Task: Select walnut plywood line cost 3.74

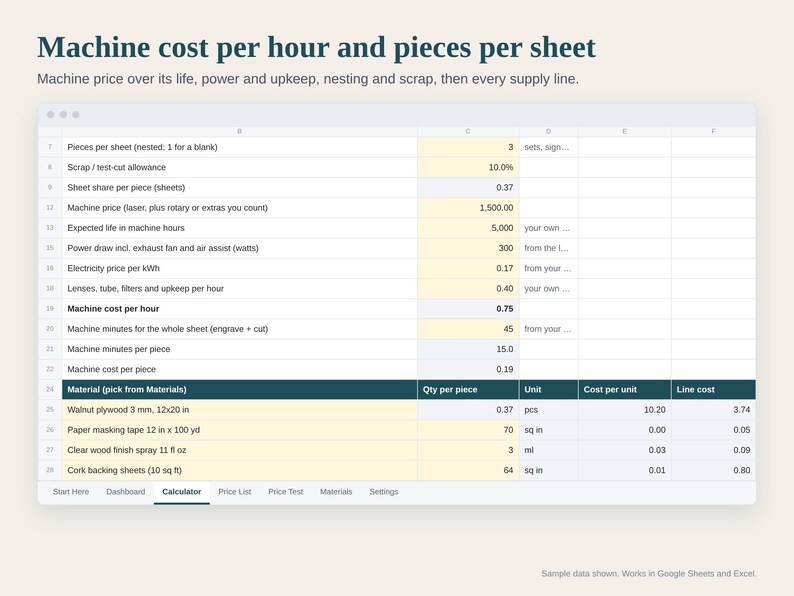Action: [x=713, y=410]
